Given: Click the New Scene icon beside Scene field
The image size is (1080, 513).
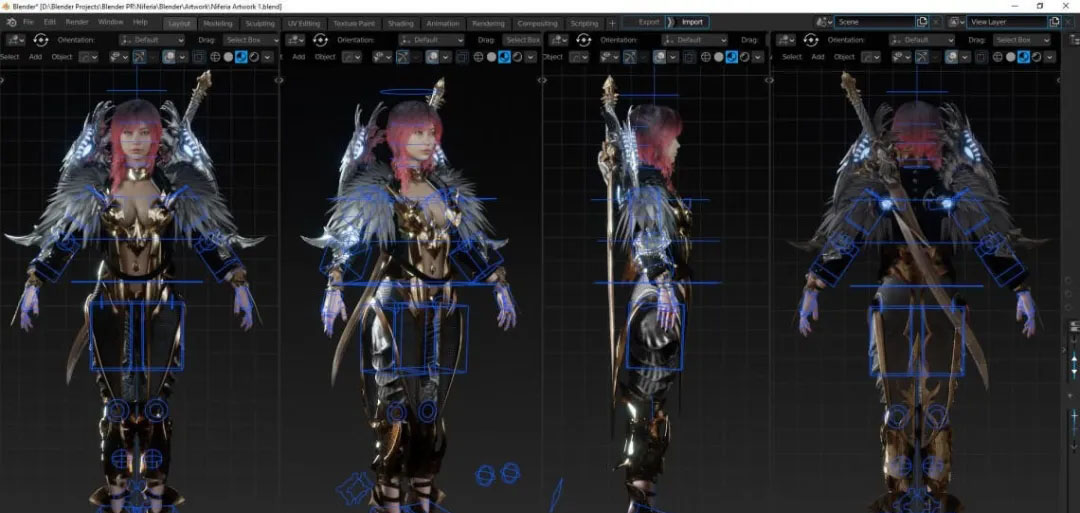Looking at the screenshot, I should pyautogui.click(x=922, y=22).
